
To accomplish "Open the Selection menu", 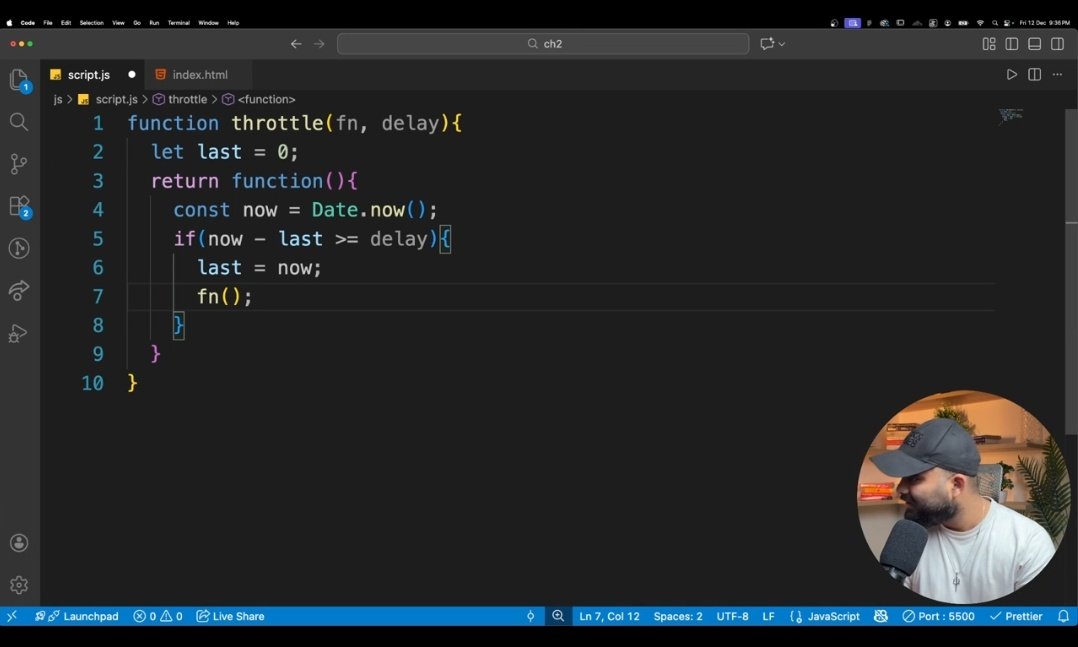I will 91,23.
